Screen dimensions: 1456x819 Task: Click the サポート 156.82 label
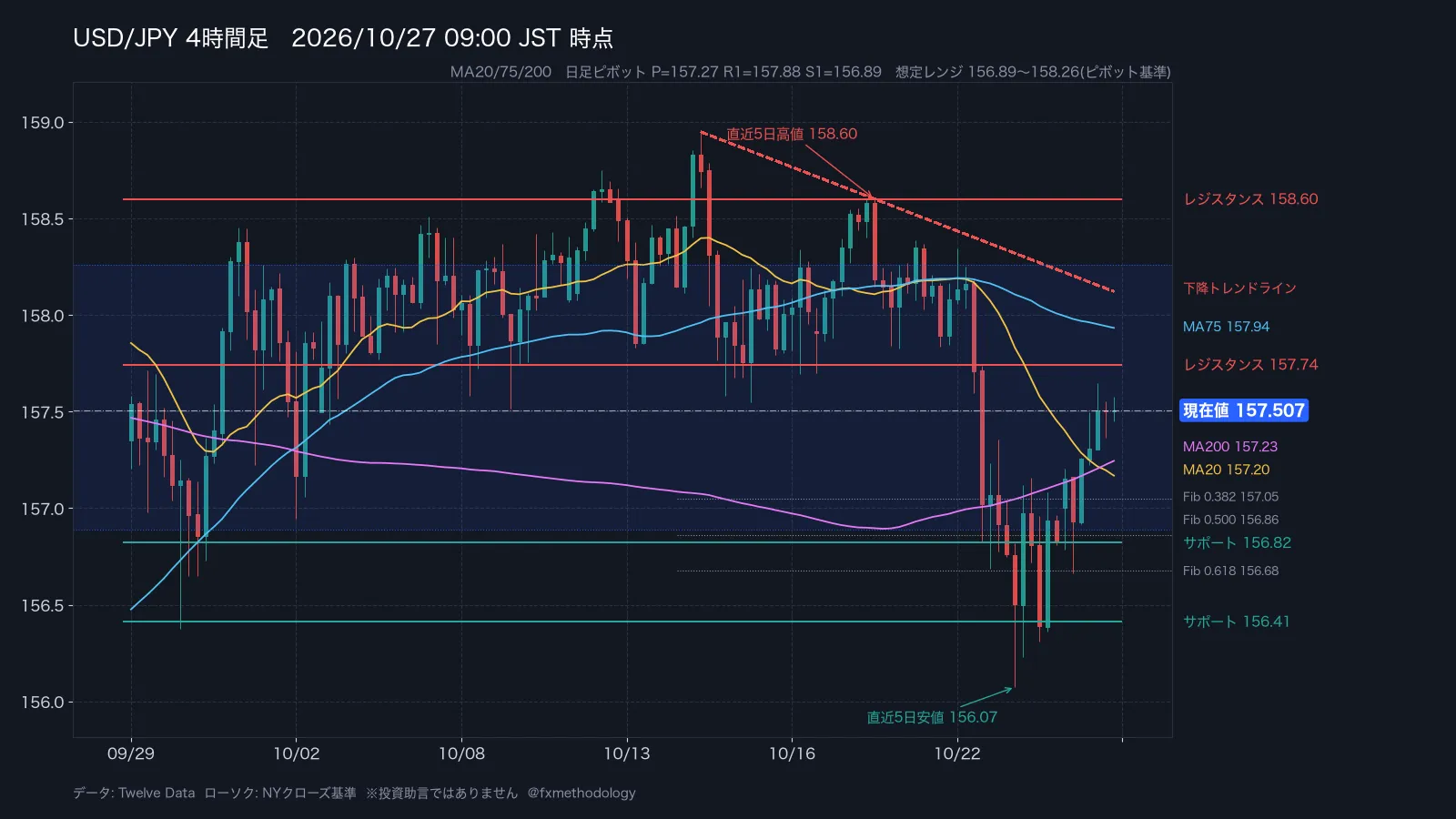pos(1237,542)
